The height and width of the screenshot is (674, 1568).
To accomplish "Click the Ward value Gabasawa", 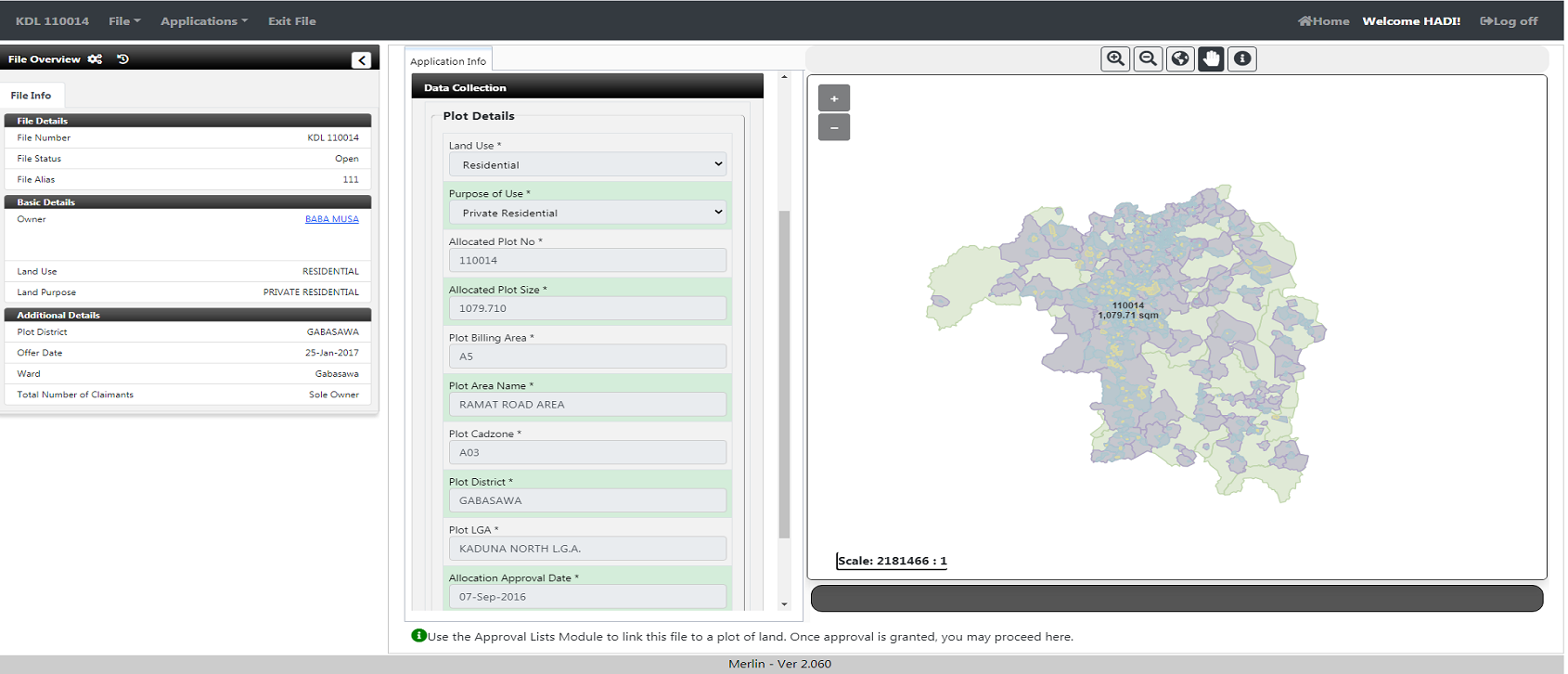I will tap(337, 374).
